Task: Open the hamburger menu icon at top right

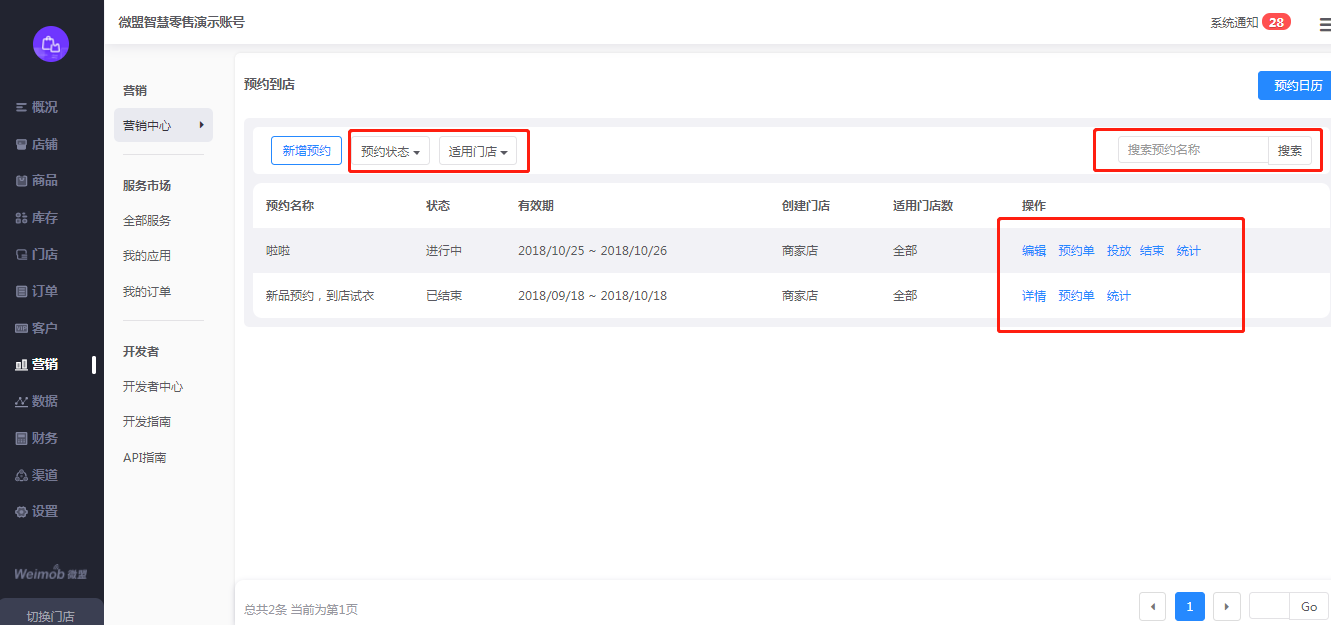Action: pos(1324,24)
